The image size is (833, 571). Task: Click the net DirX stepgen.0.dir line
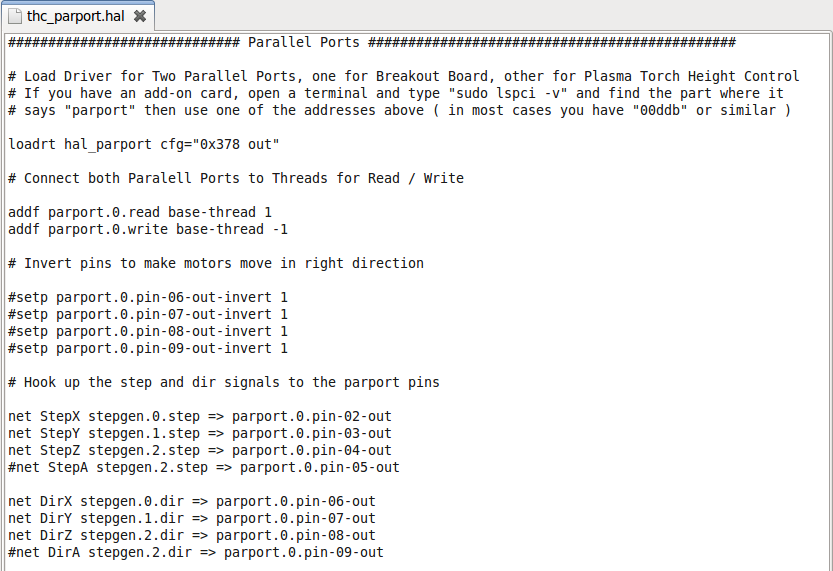[x=192, y=501]
